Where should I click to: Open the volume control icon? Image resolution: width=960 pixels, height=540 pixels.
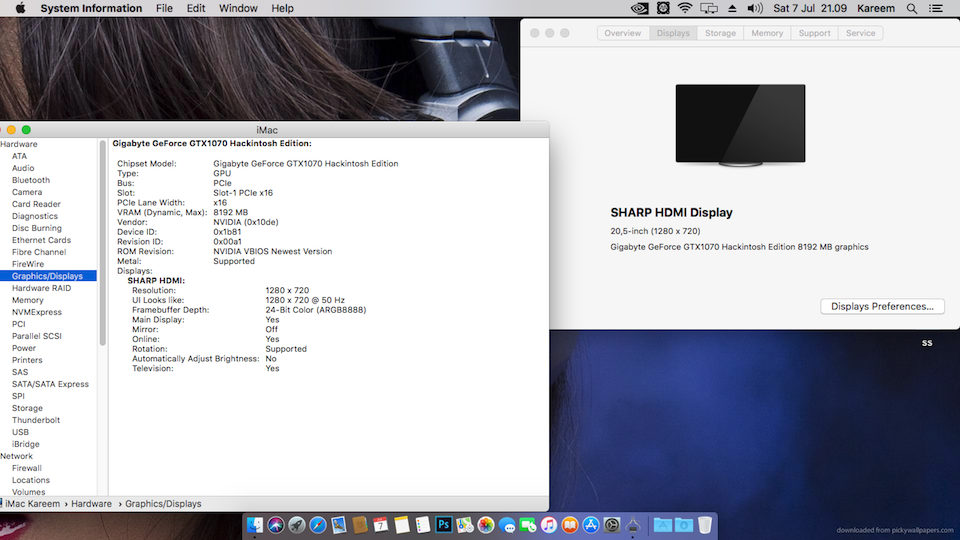tap(757, 8)
